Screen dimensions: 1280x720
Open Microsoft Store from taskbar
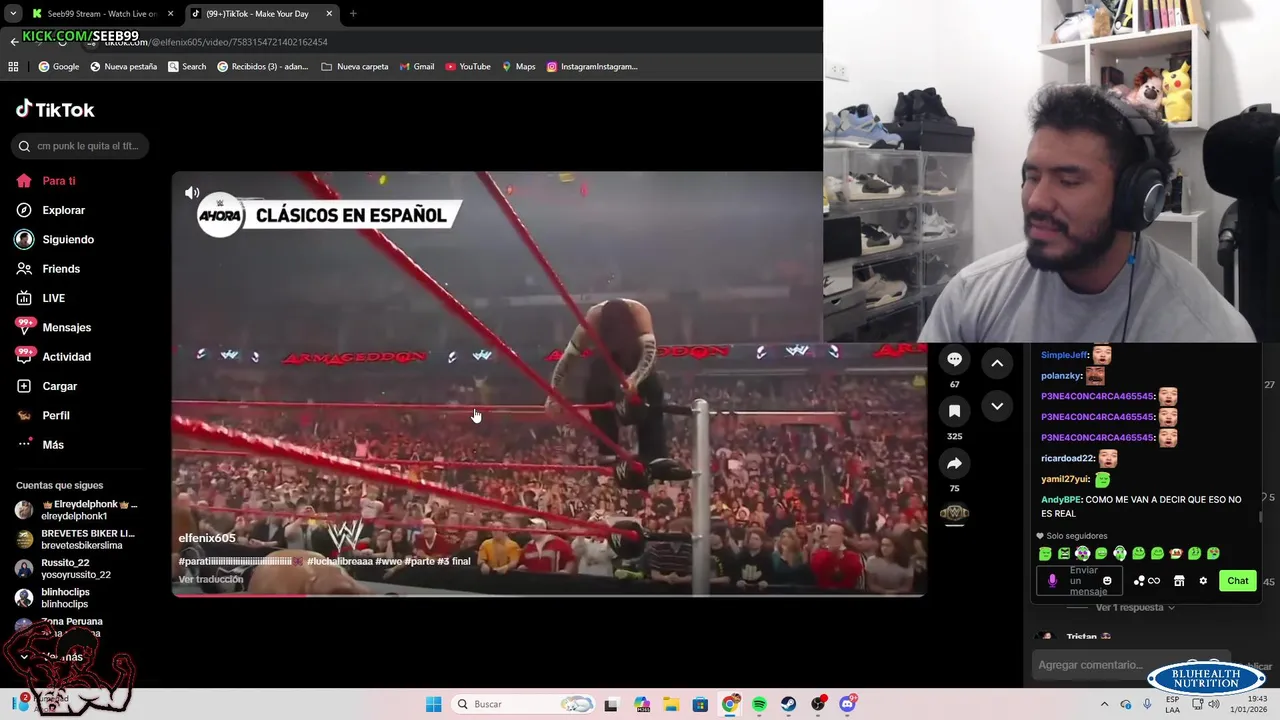[x=700, y=704]
